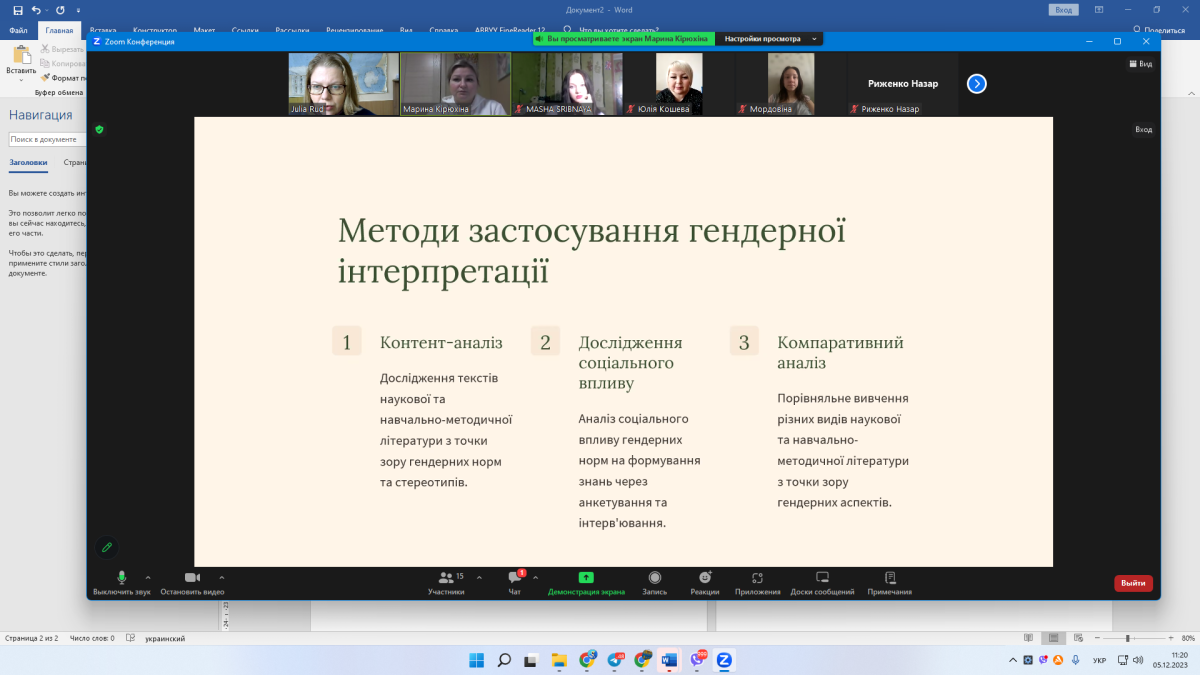The image size is (1200, 675).
Task: Toggle the Вид view layout button
Action: click(1140, 63)
